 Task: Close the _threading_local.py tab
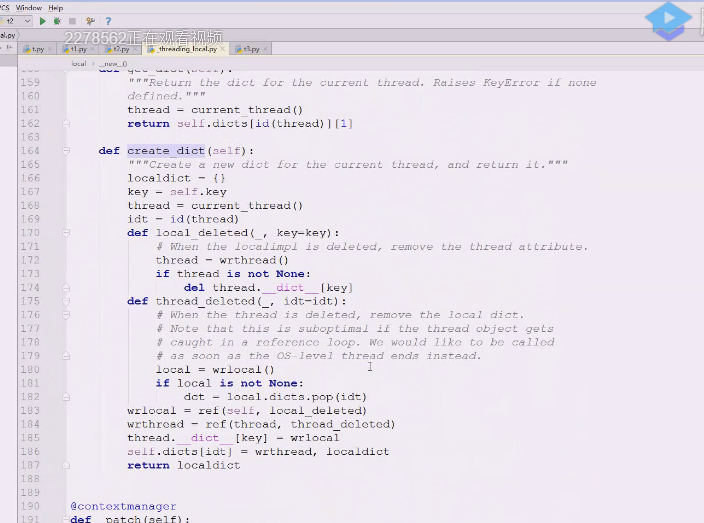click(x=222, y=49)
